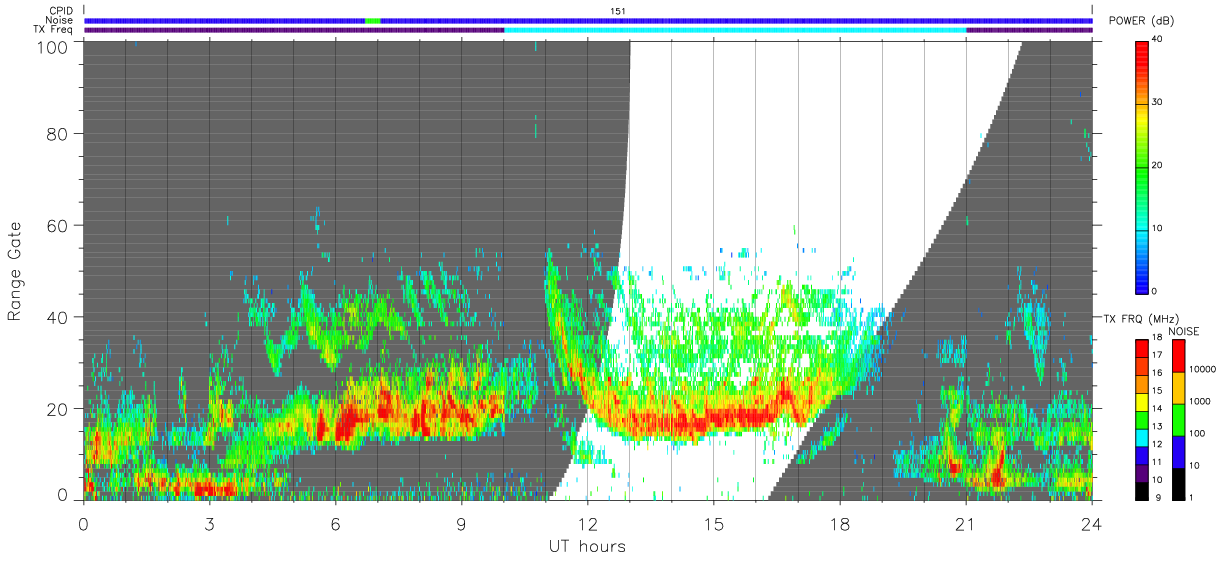Screen dimensions: 1228x567
Task: Click the red swatch atop the NOISE legend
Action: tap(1179, 355)
